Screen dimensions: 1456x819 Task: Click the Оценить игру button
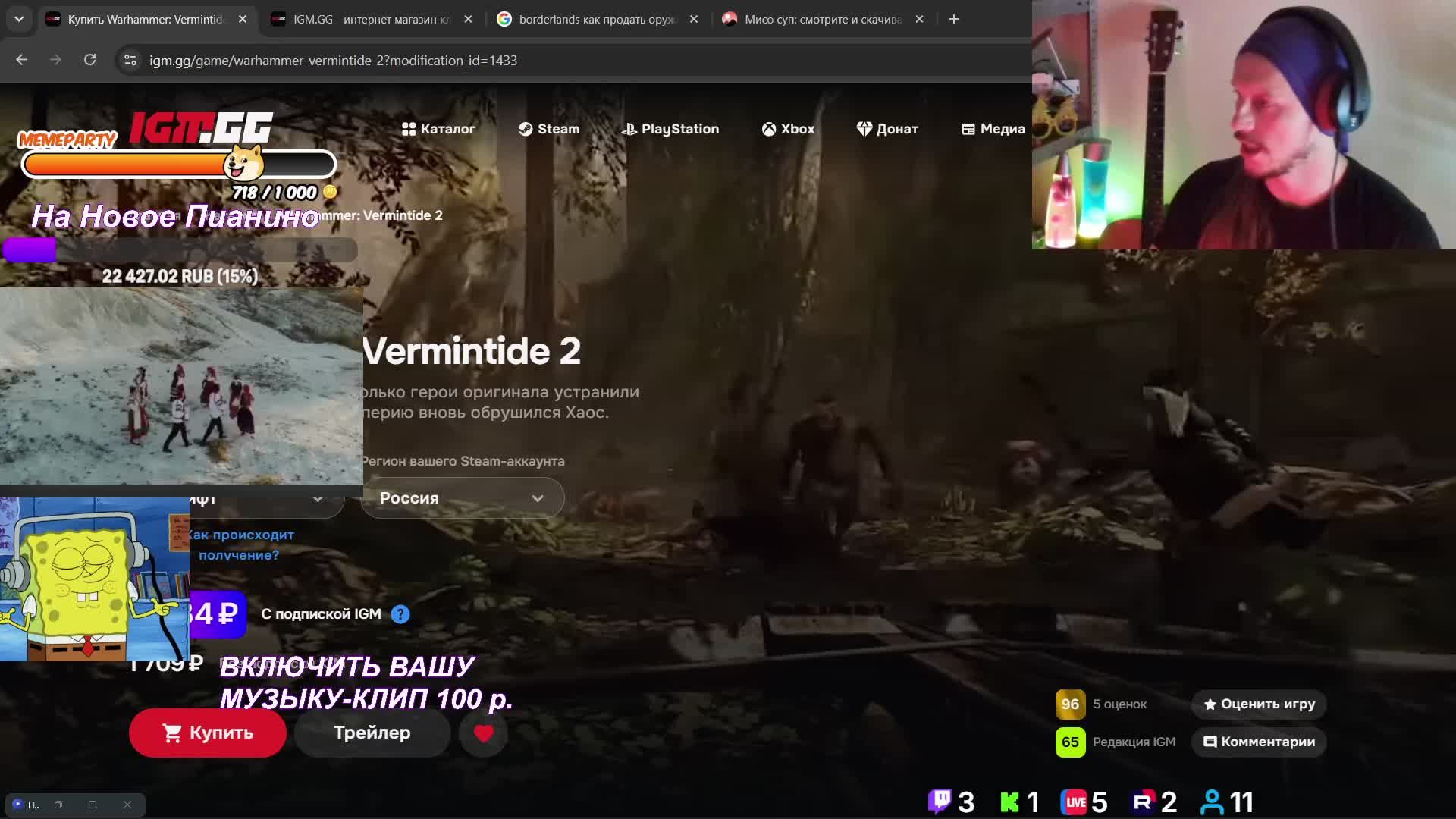click(x=1259, y=704)
